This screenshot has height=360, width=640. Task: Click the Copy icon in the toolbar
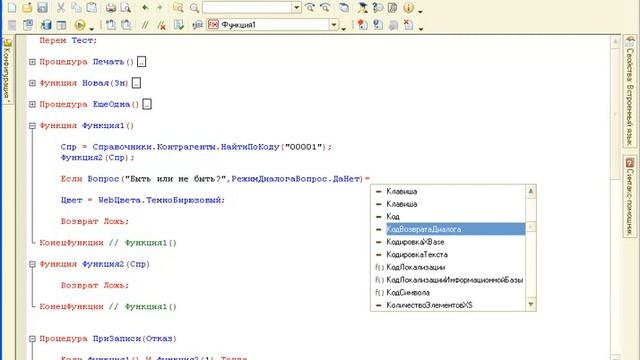(76, 7)
